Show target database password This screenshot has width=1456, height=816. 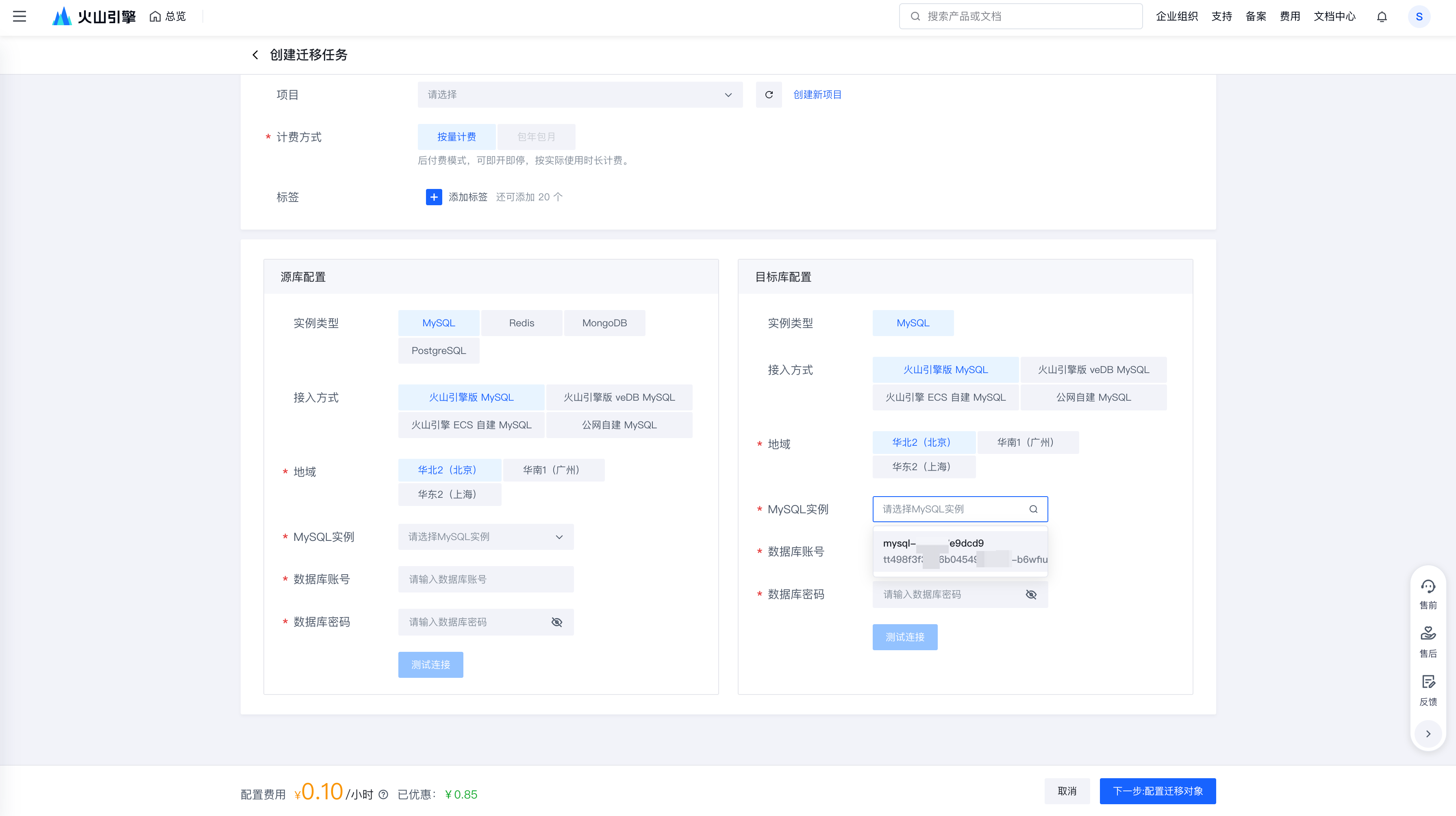pyautogui.click(x=1031, y=595)
